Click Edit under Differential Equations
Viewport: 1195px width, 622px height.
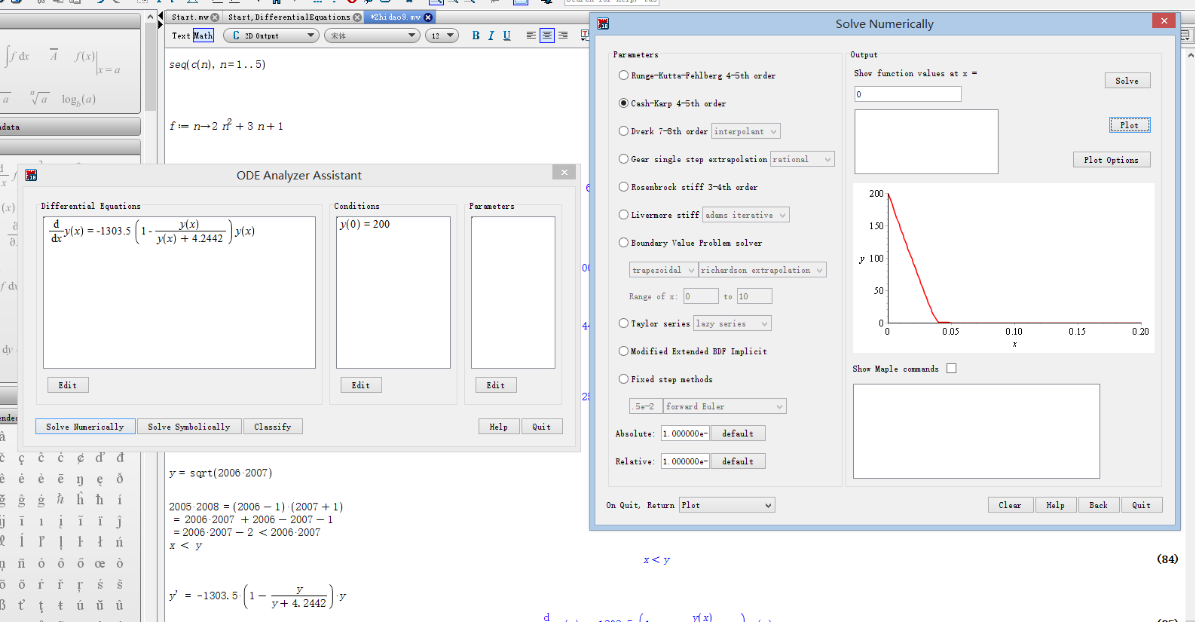[x=68, y=385]
